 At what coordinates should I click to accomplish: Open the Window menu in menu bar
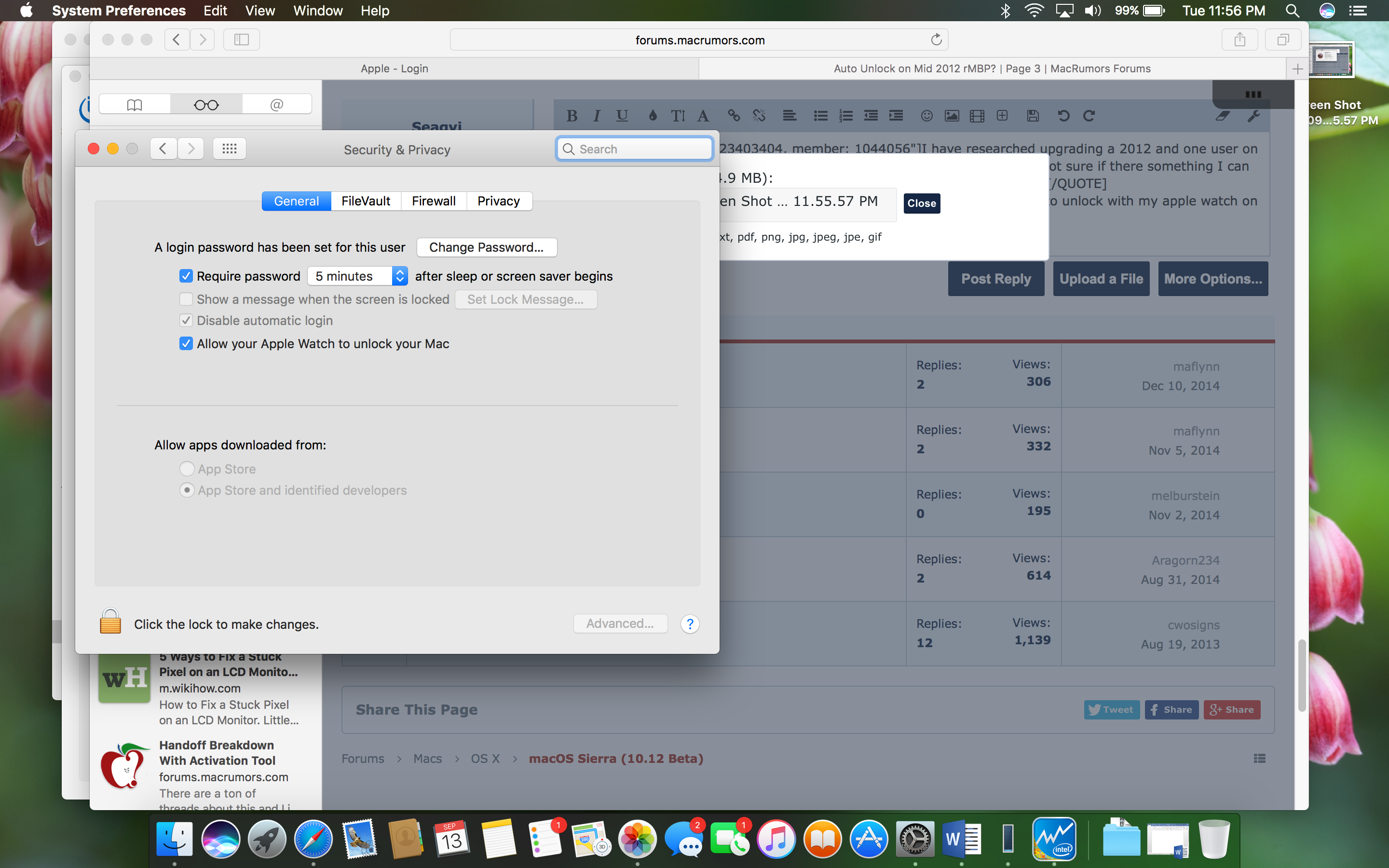pos(317,11)
